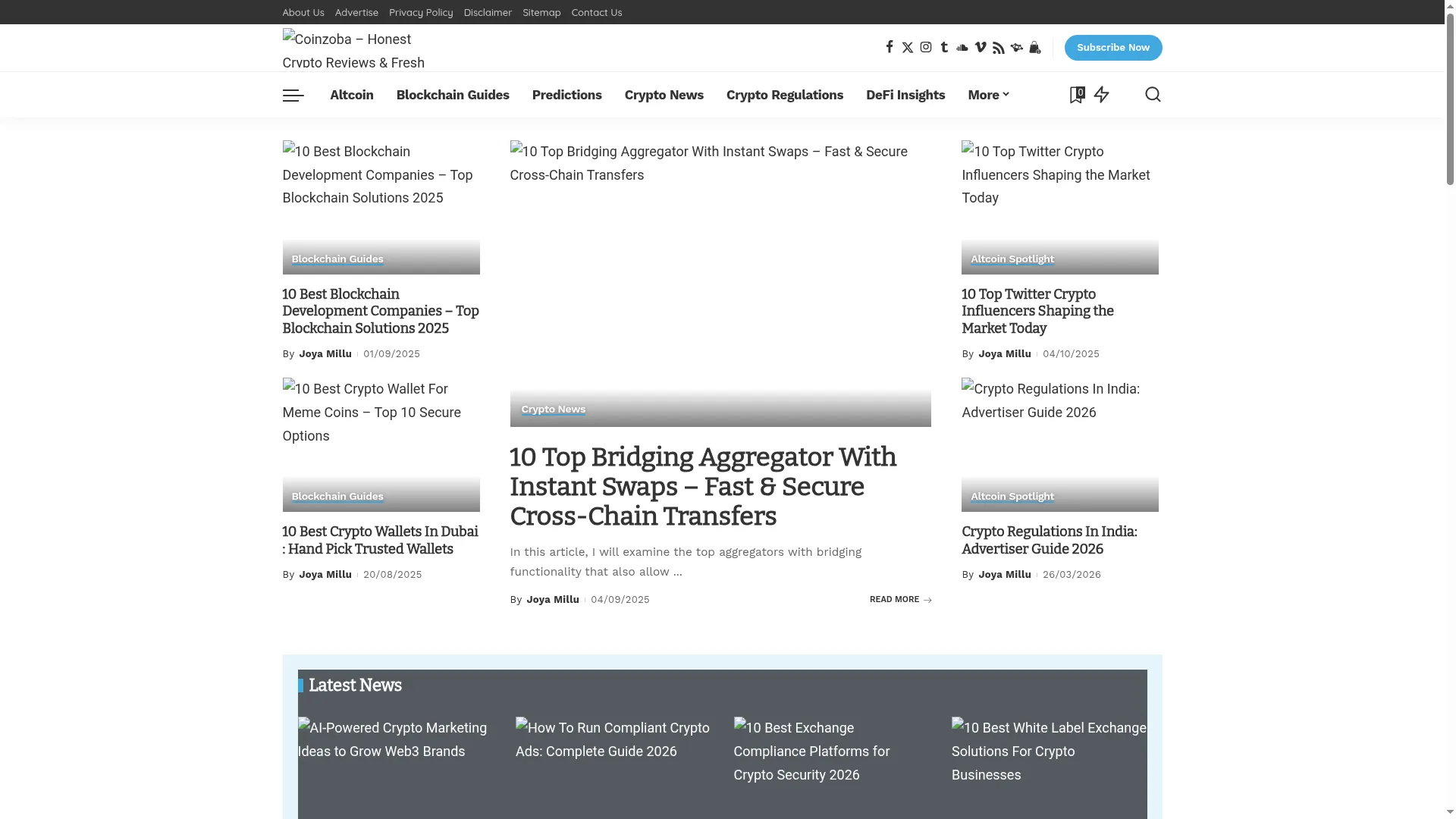This screenshot has height=819, width=1456.
Task: Open the Privacy Policy top link
Action: (421, 12)
